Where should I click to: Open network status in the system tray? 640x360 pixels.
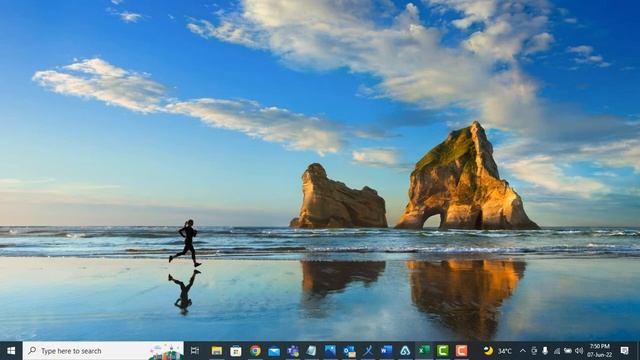click(x=557, y=351)
